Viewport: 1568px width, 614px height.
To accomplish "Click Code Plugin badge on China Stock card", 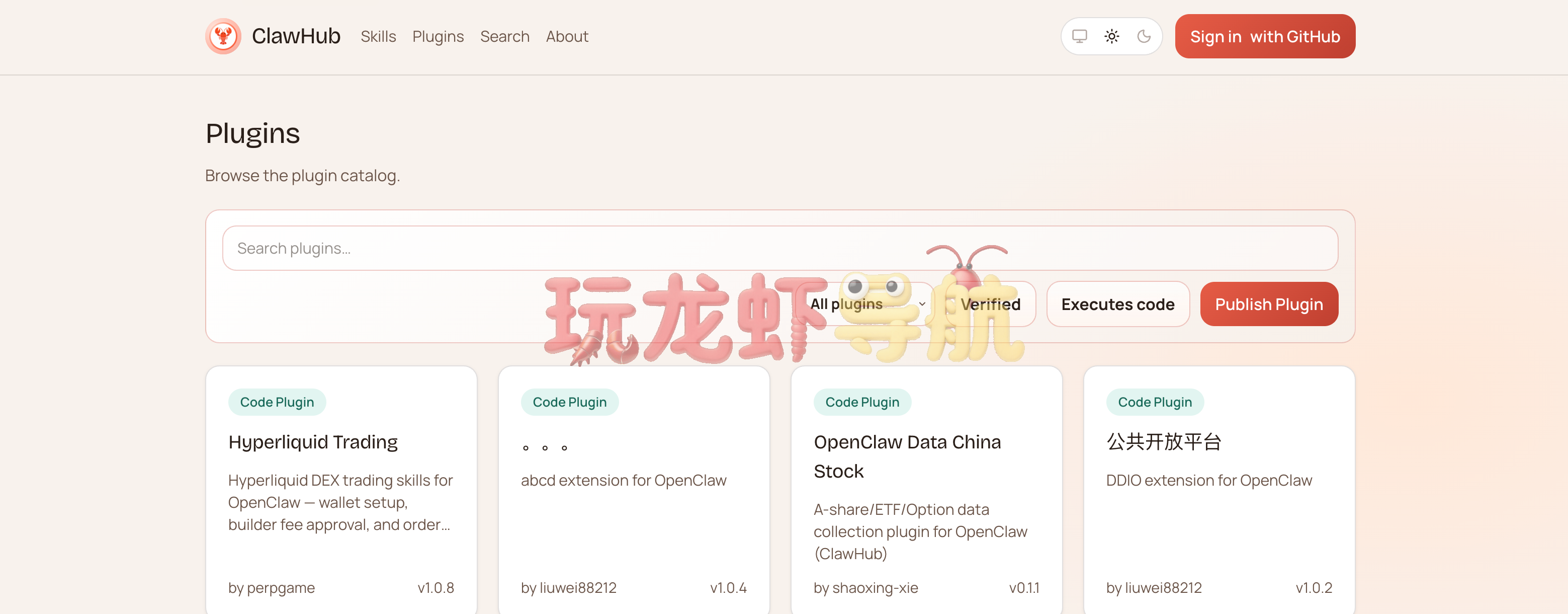I will coord(862,402).
